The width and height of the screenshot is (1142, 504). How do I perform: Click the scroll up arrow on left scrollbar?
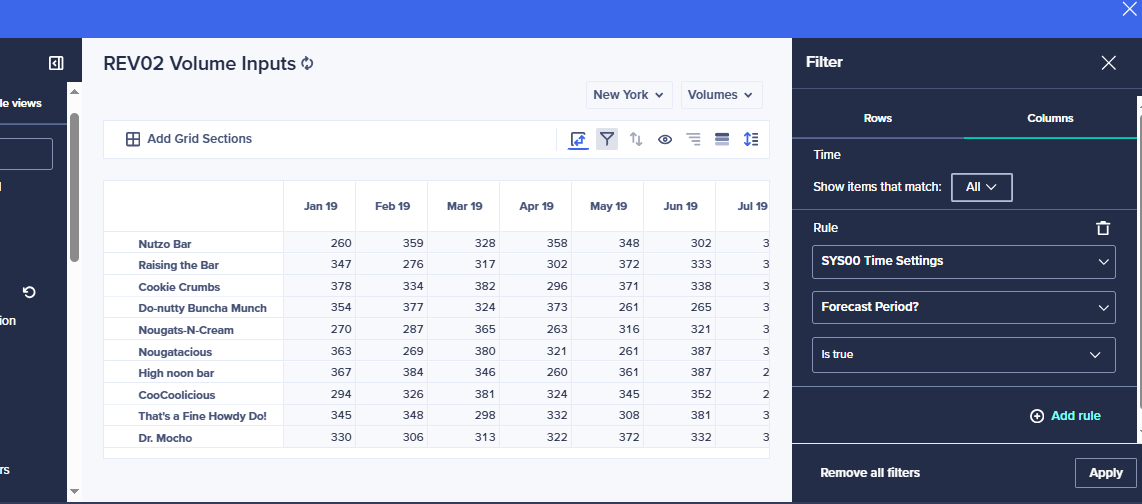[74, 91]
